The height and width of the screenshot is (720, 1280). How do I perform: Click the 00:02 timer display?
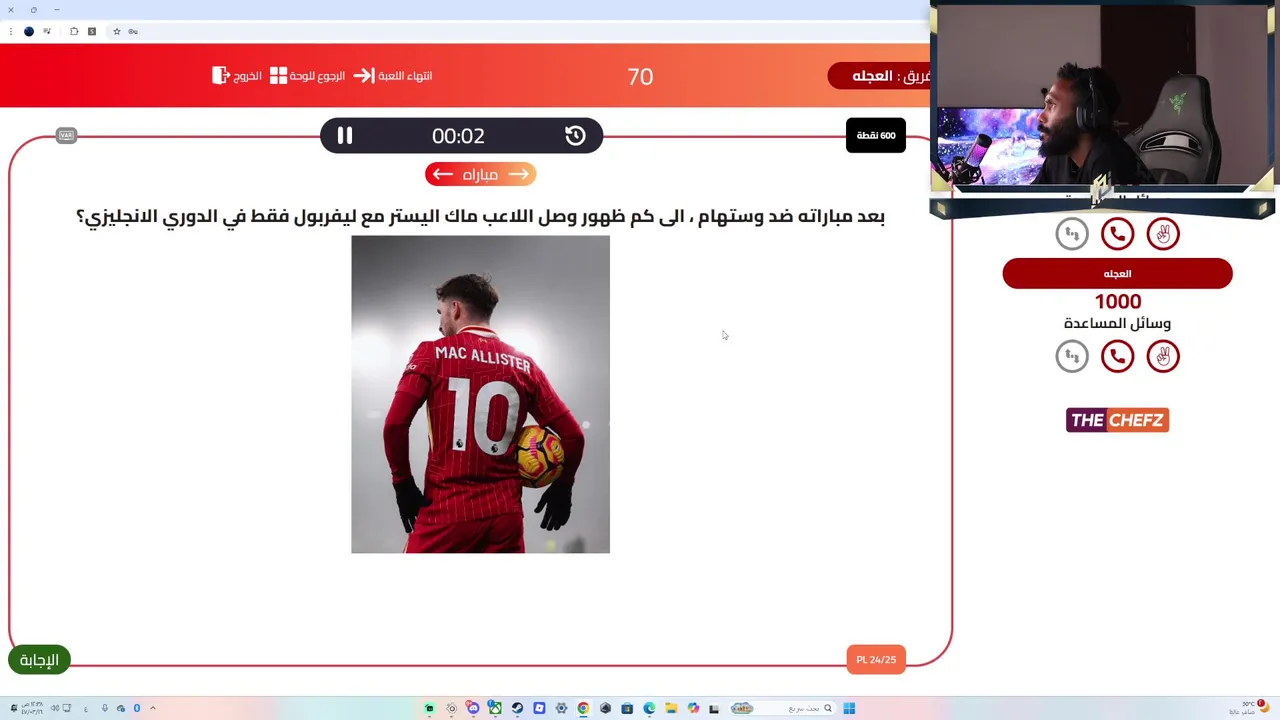[x=458, y=135]
